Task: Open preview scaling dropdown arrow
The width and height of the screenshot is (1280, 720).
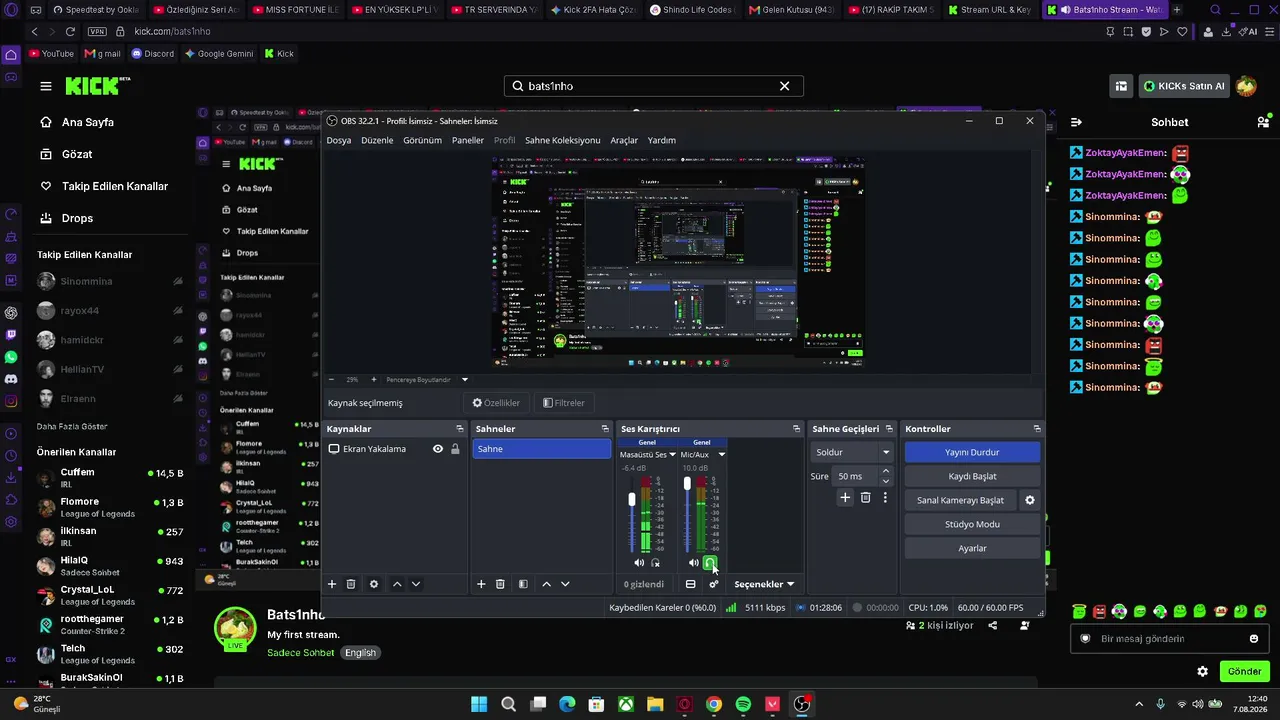Action: pyautogui.click(x=465, y=380)
